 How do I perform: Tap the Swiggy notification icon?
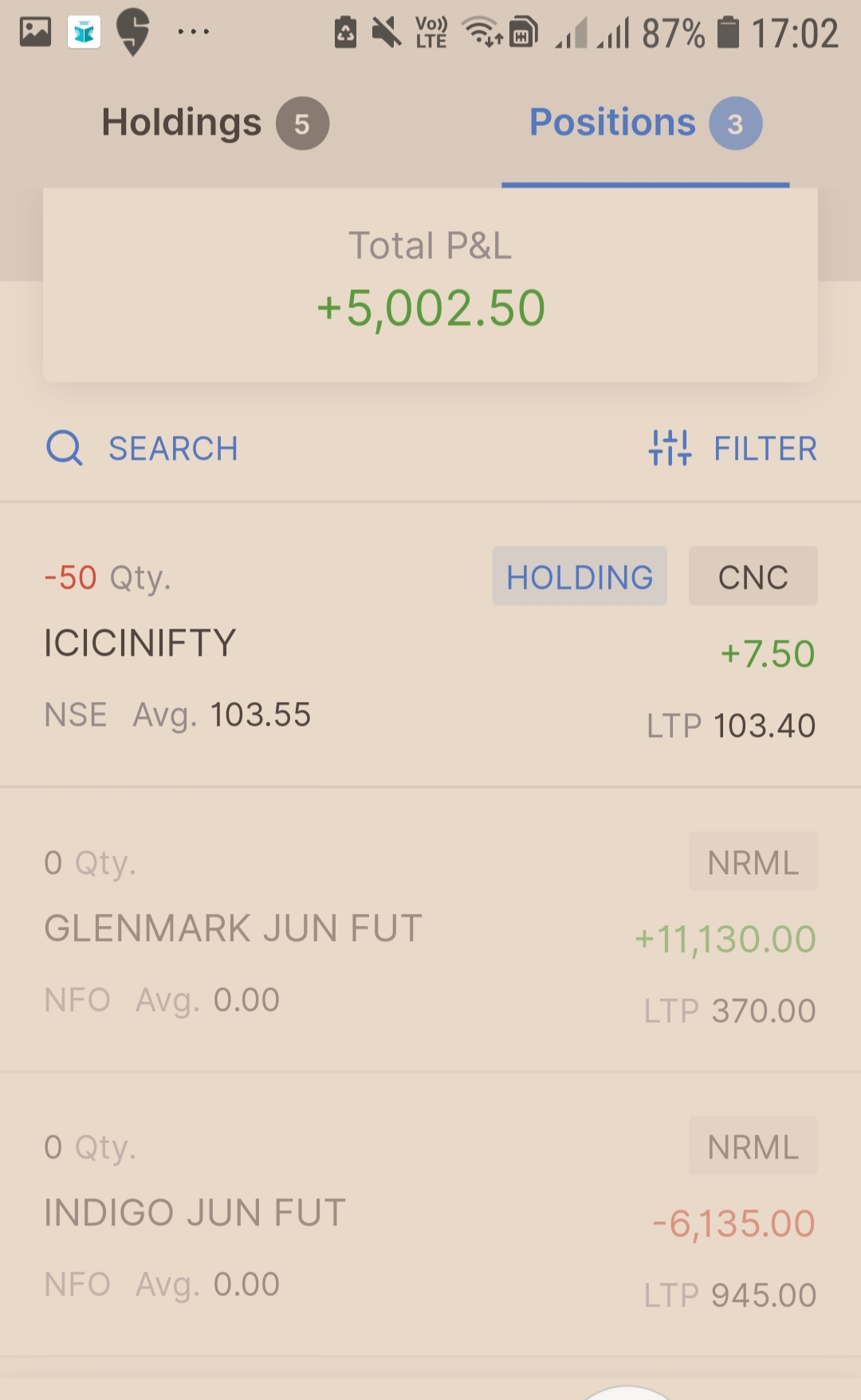133,33
